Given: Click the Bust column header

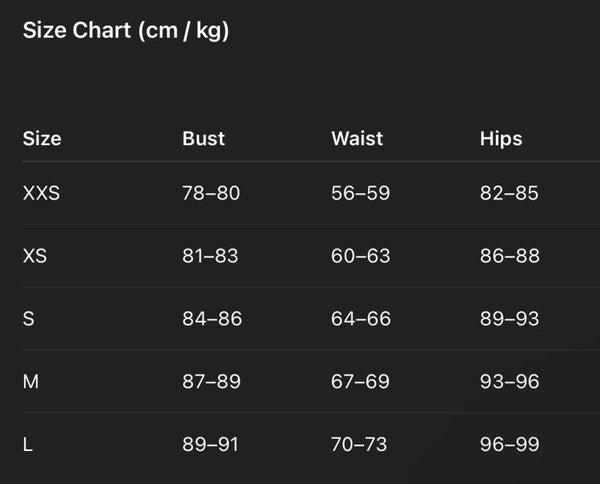Looking at the screenshot, I should (203, 139).
